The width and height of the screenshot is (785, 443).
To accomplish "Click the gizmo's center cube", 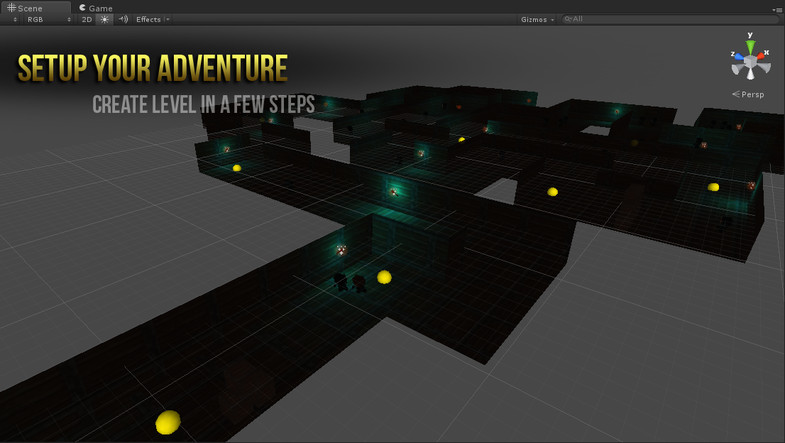I will click(x=750, y=62).
